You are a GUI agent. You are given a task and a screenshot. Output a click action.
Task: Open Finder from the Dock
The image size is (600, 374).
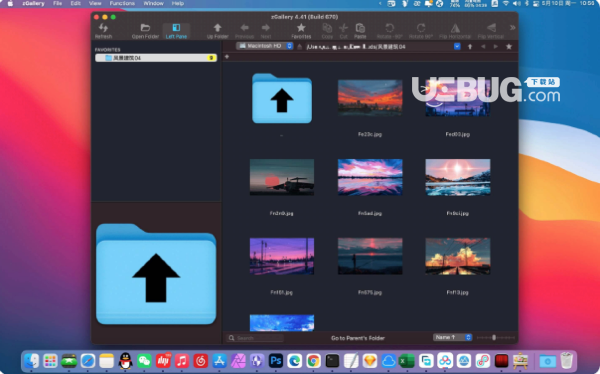[31, 361]
